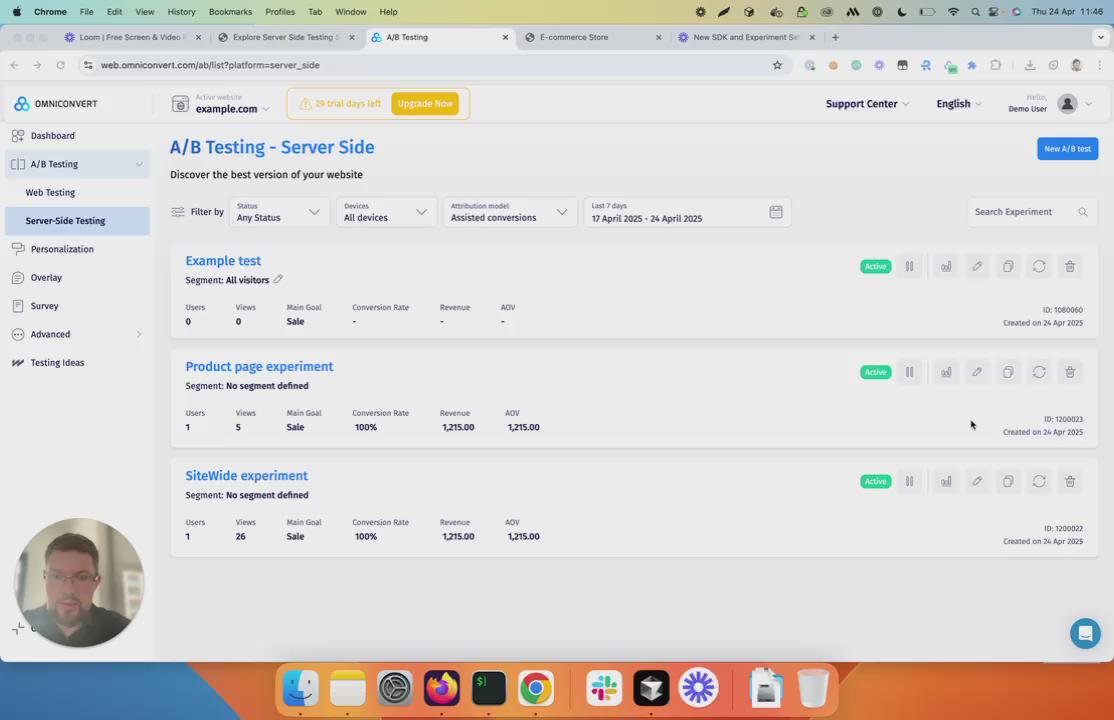Click the Omniconvert logo
1114x720 pixels.
55,104
